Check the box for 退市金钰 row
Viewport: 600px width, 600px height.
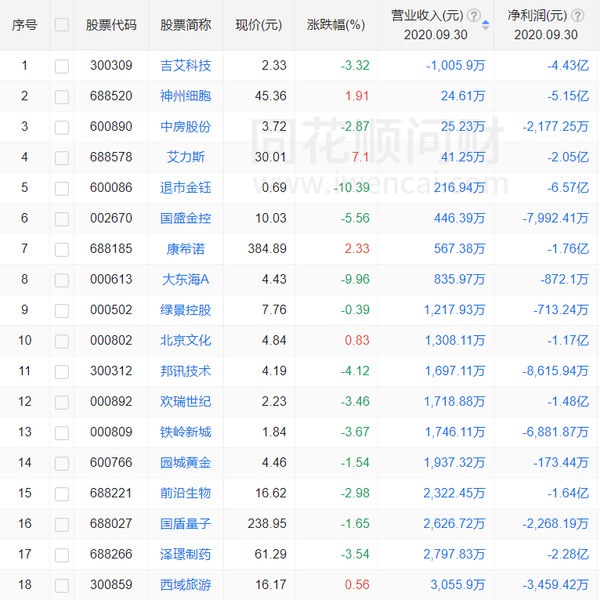tap(62, 188)
